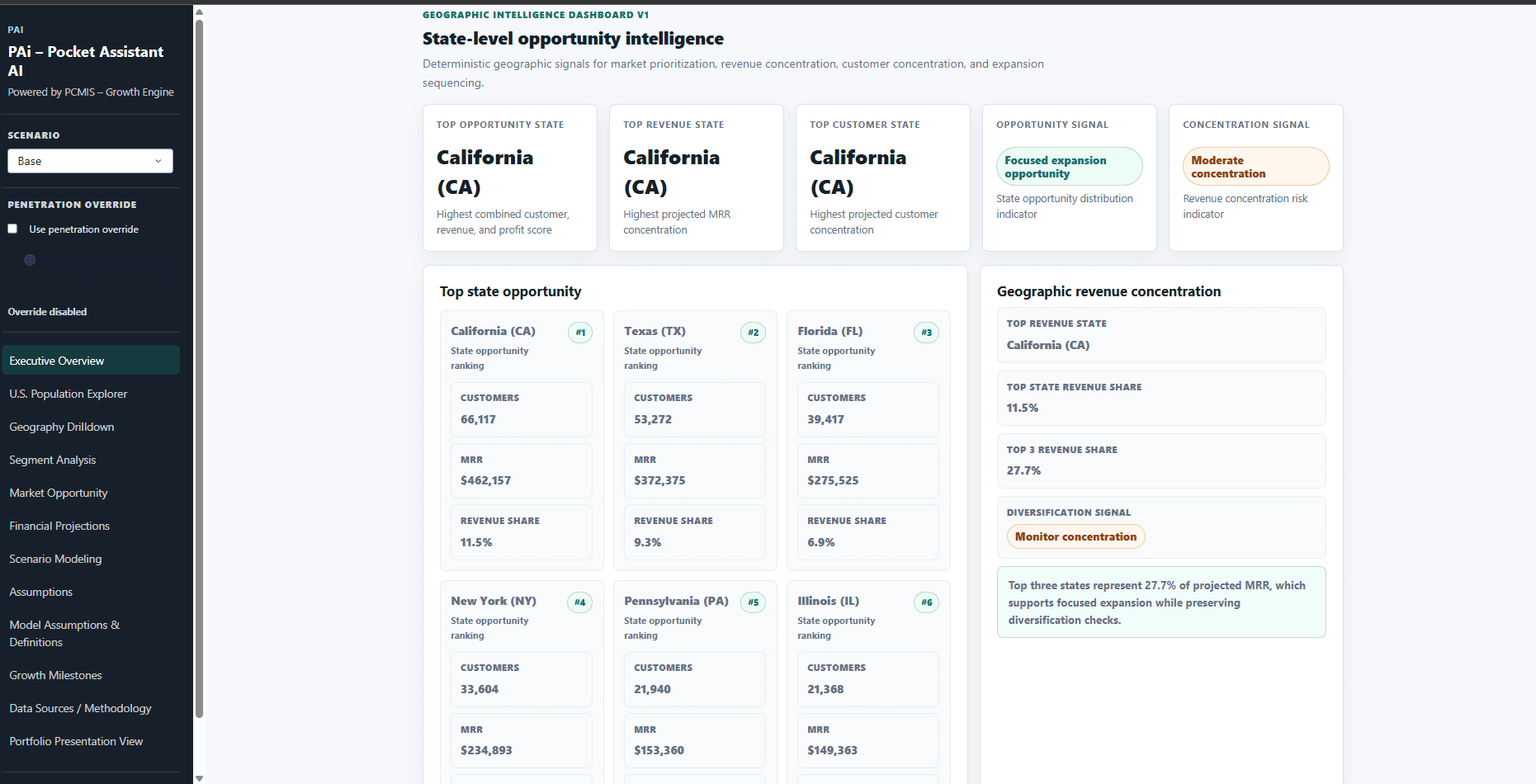Screen dimensions: 1536x784
Task: Select the Top Revenue State California card
Action: [697, 177]
